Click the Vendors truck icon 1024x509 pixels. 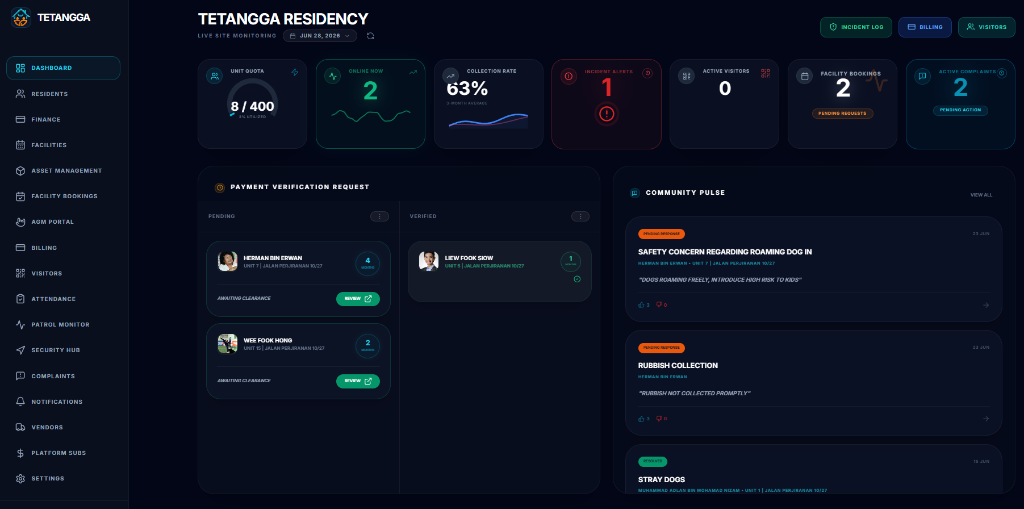pos(20,427)
